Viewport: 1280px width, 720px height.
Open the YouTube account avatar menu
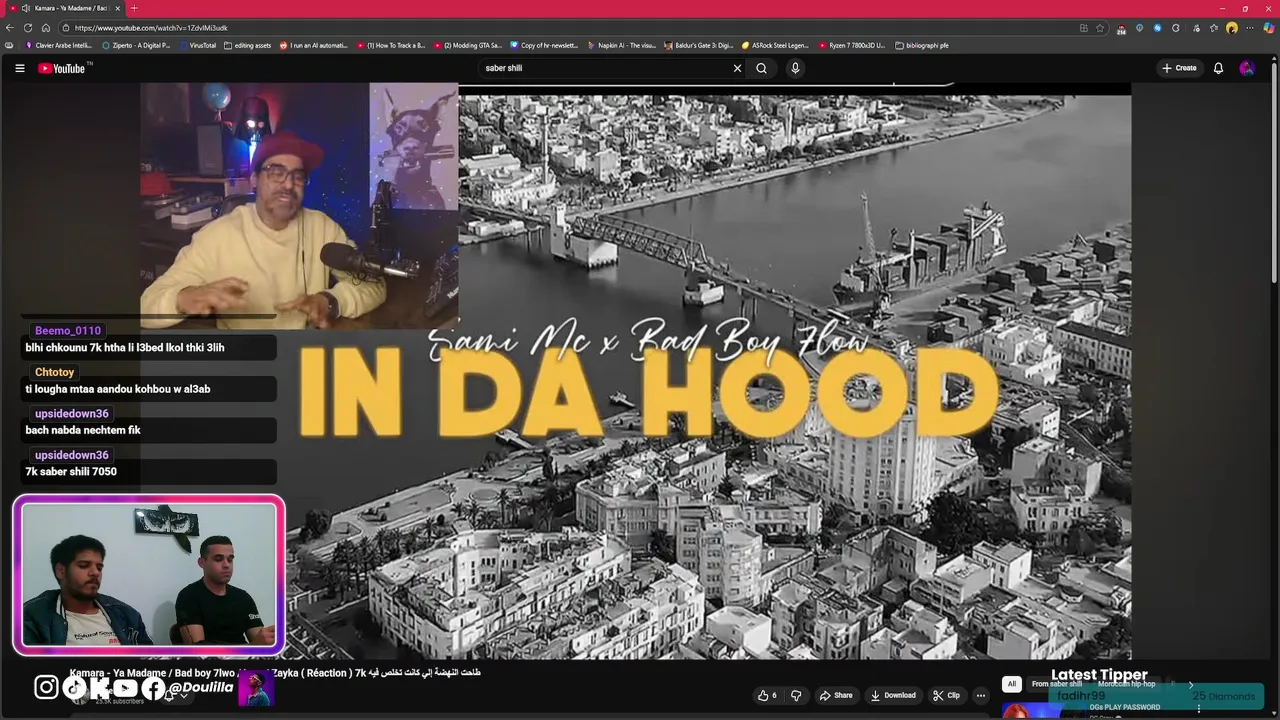click(x=1246, y=68)
